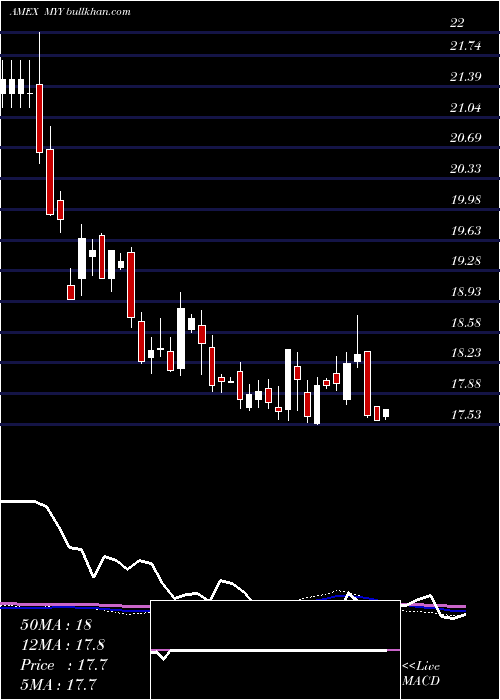Click the <<Live MACD label
500x700 pixels.
tap(421, 673)
